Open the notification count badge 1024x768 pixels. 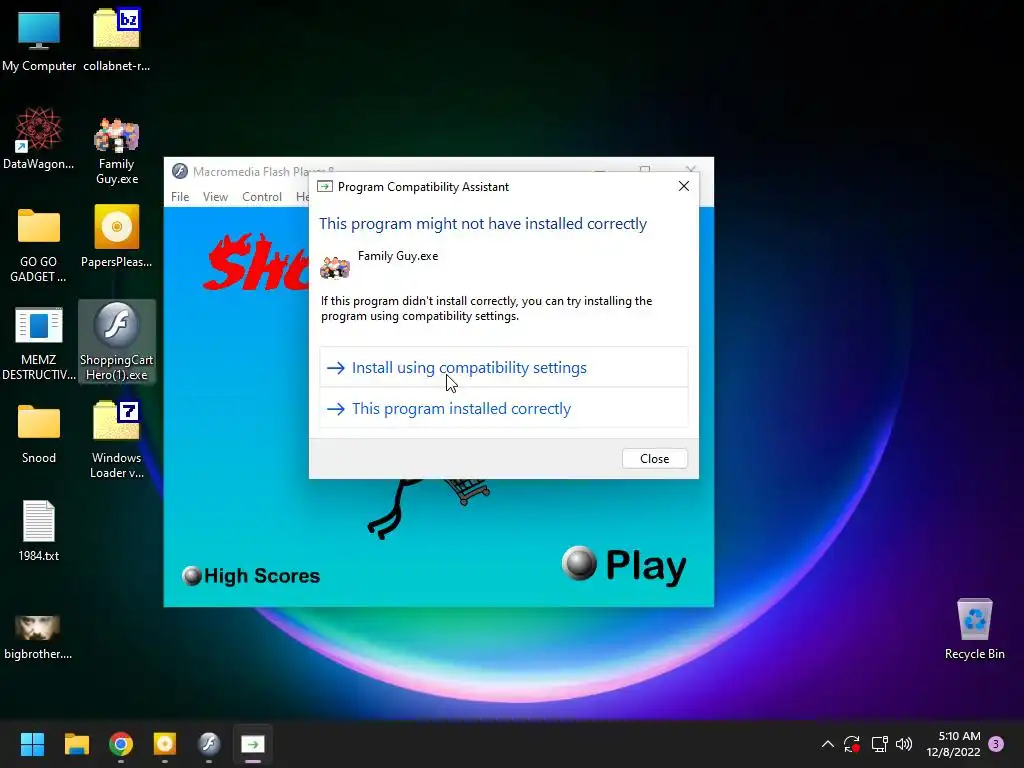(x=996, y=744)
